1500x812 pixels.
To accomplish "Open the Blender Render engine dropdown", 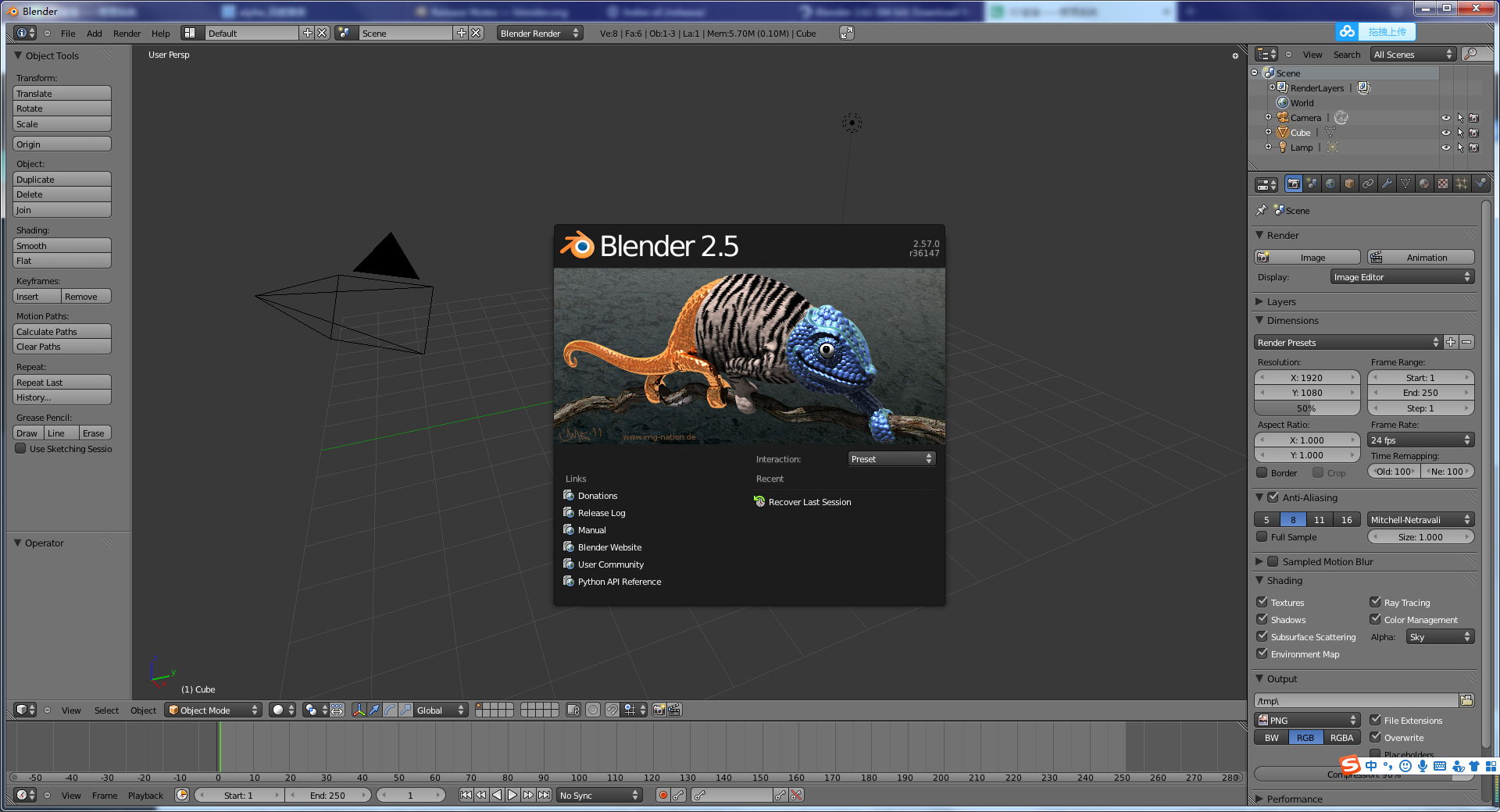I will [x=539, y=33].
